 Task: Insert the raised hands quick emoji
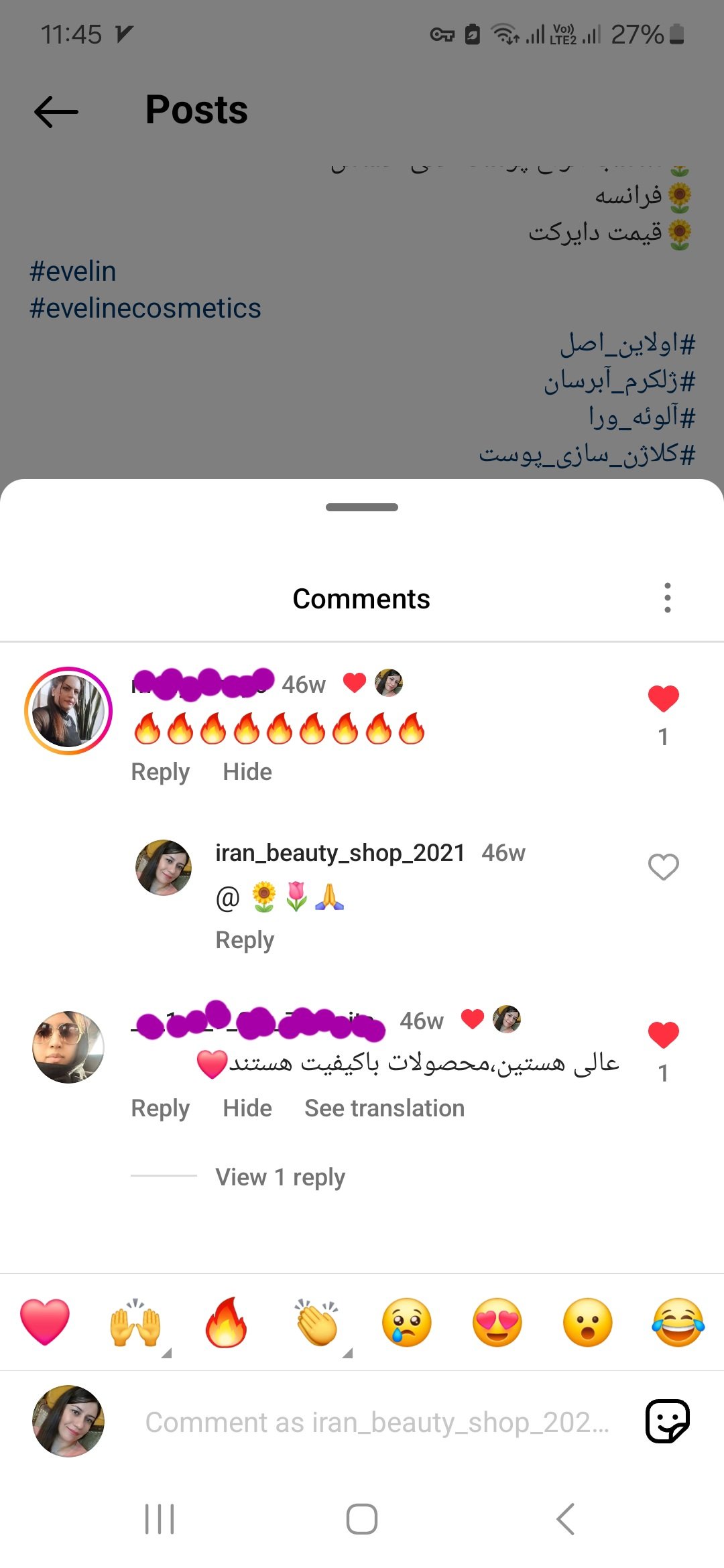point(135,1322)
